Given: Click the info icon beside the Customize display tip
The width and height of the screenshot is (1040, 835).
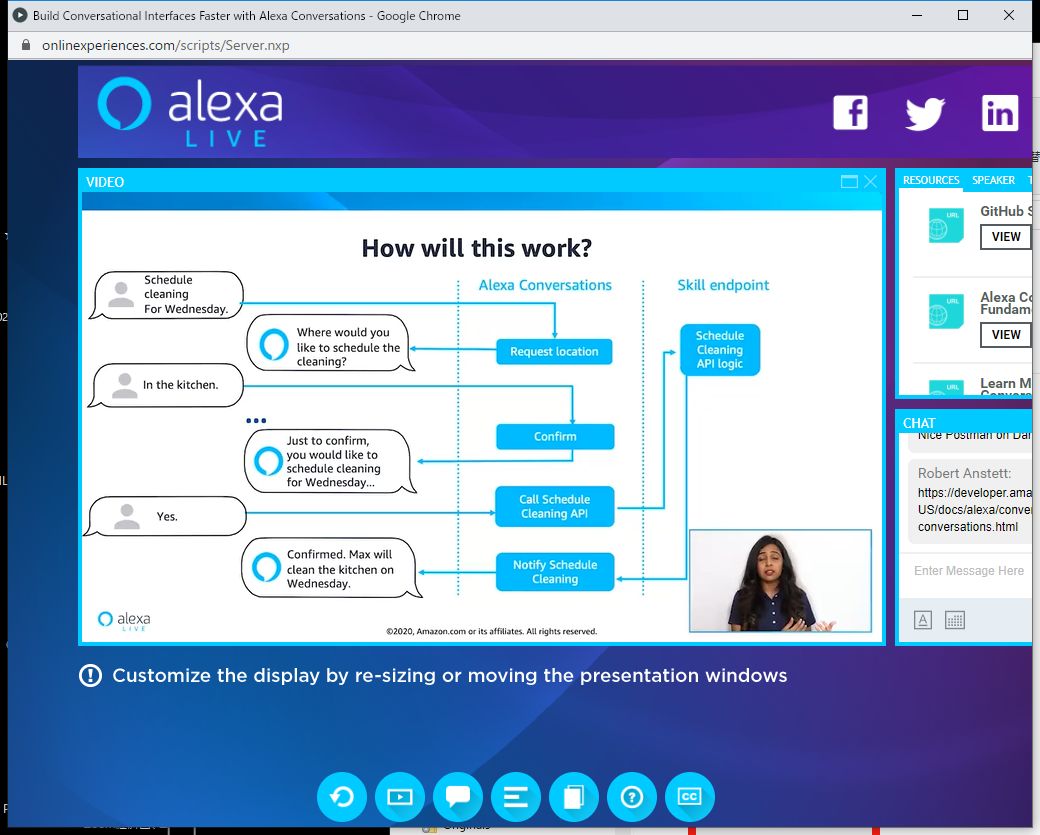Looking at the screenshot, I should (x=90, y=676).
